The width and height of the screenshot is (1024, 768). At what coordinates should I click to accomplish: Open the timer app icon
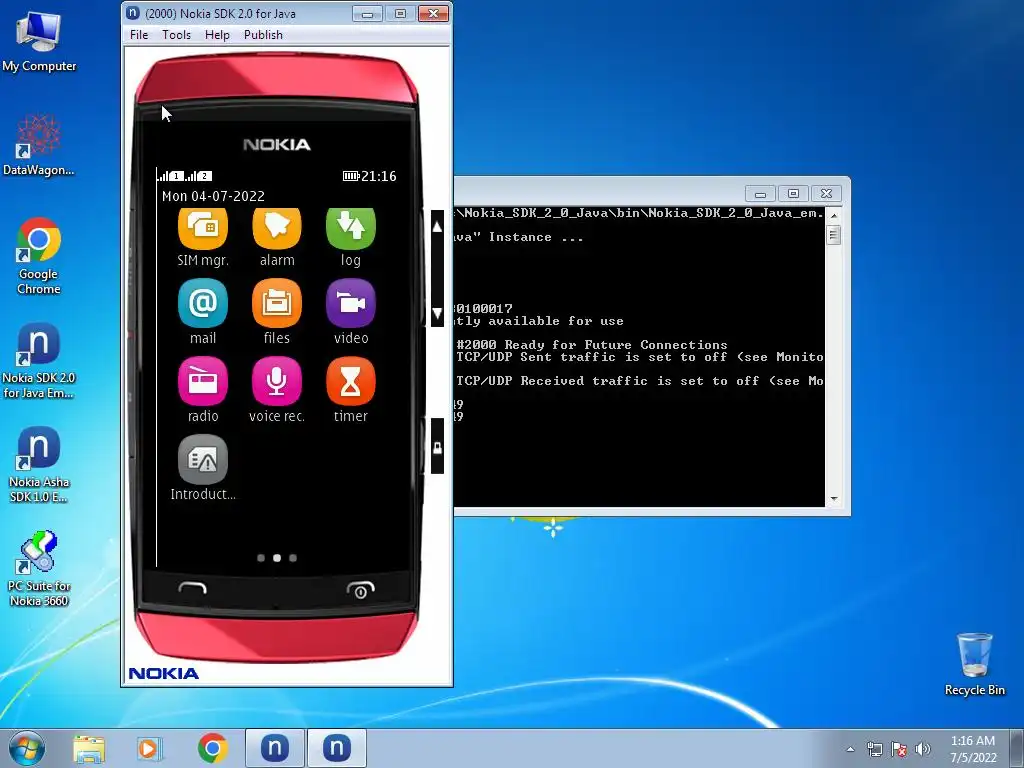click(351, 381)
